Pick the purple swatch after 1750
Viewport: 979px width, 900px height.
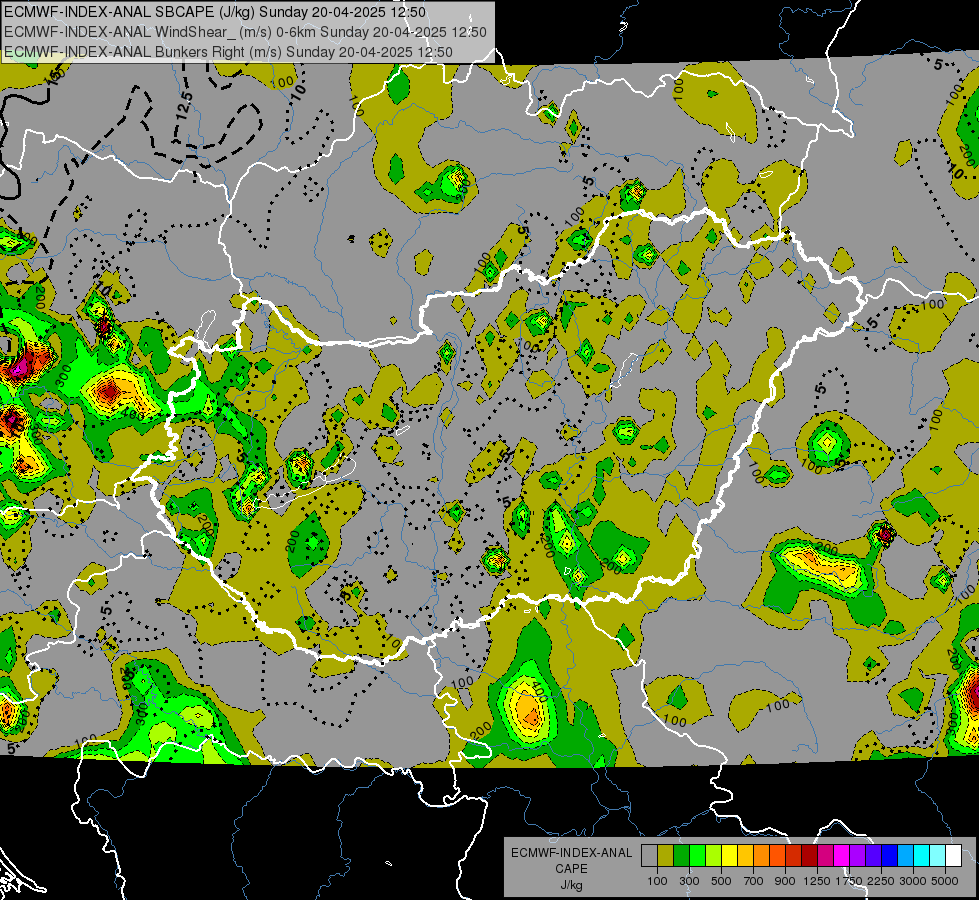tap(858, 855)
